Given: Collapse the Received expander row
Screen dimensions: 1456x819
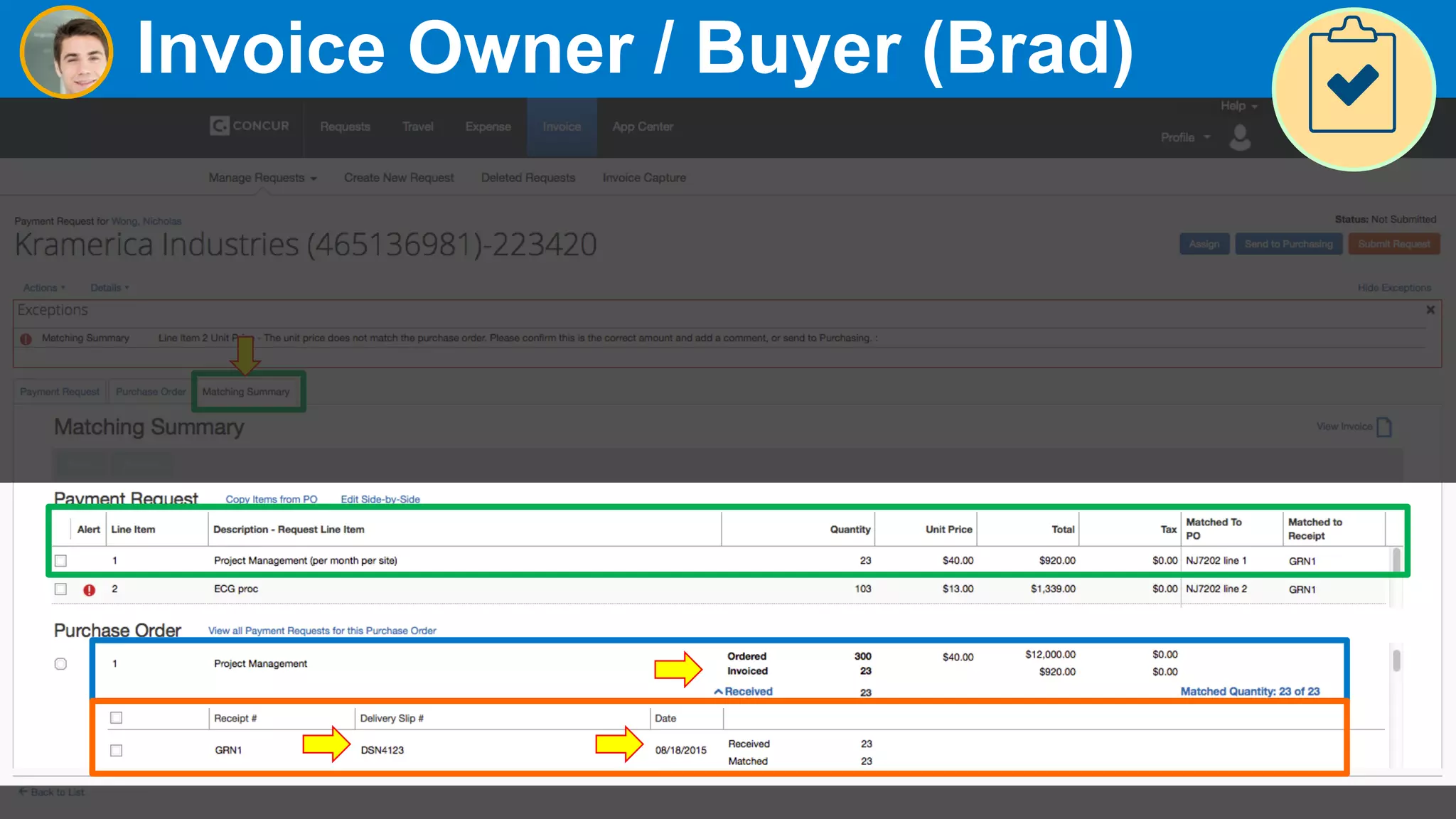Looking at the screenshot, I should click(x=744, y=691).
